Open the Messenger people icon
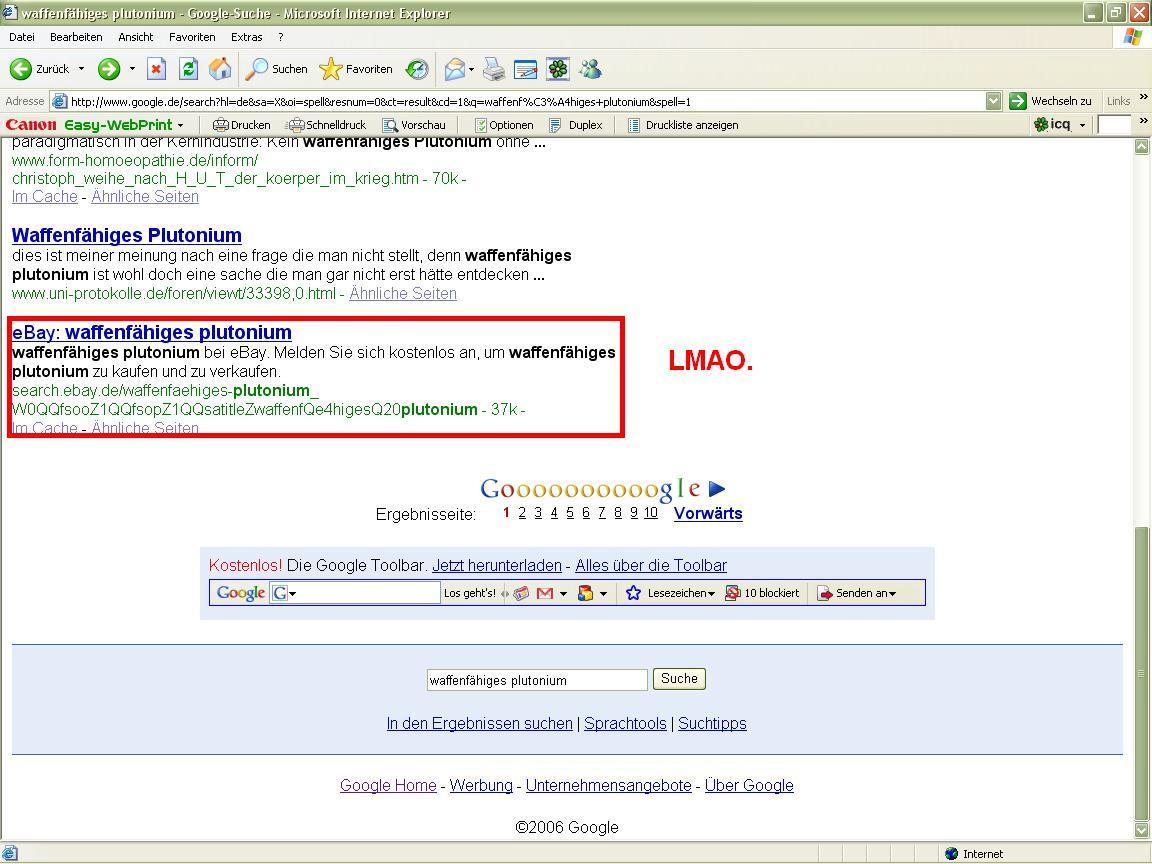1152x864 pixels. pyautogui.click(x=590, y=69)
